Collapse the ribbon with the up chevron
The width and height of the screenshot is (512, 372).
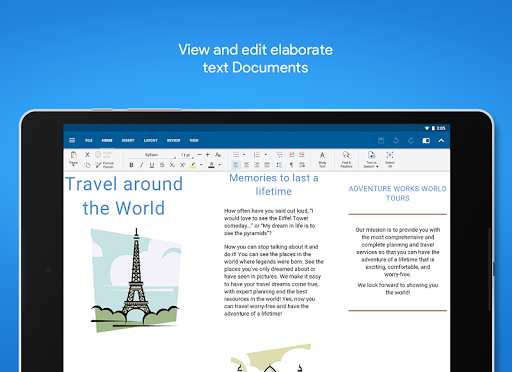441,140
